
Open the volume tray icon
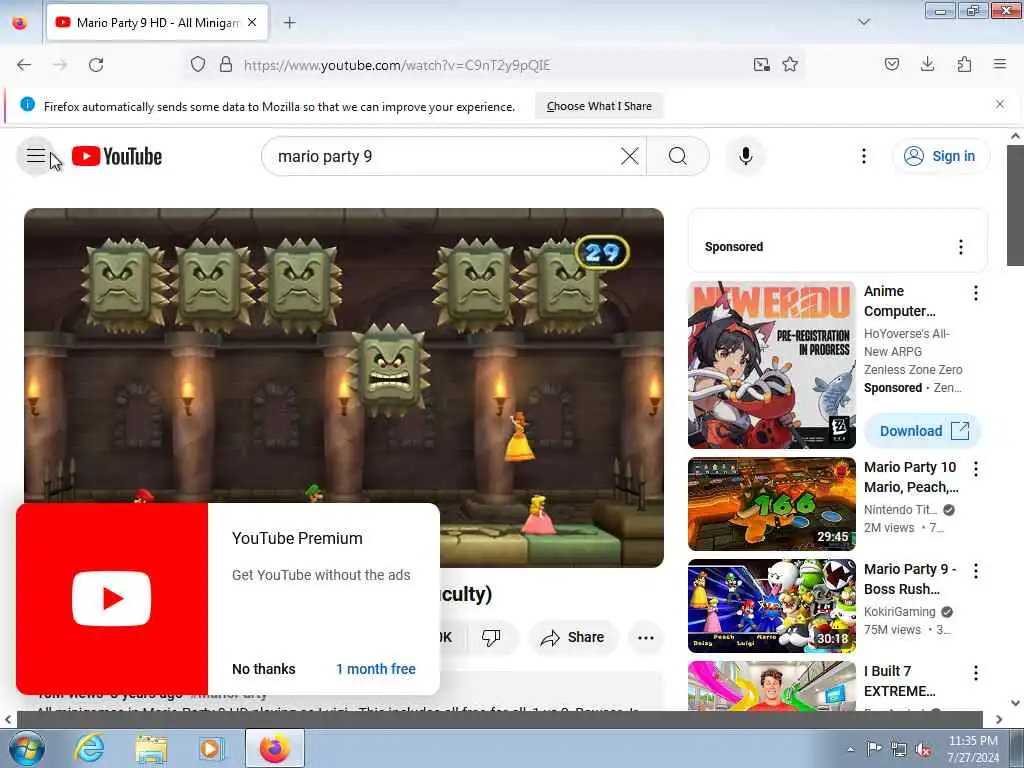tap(923, 750)
